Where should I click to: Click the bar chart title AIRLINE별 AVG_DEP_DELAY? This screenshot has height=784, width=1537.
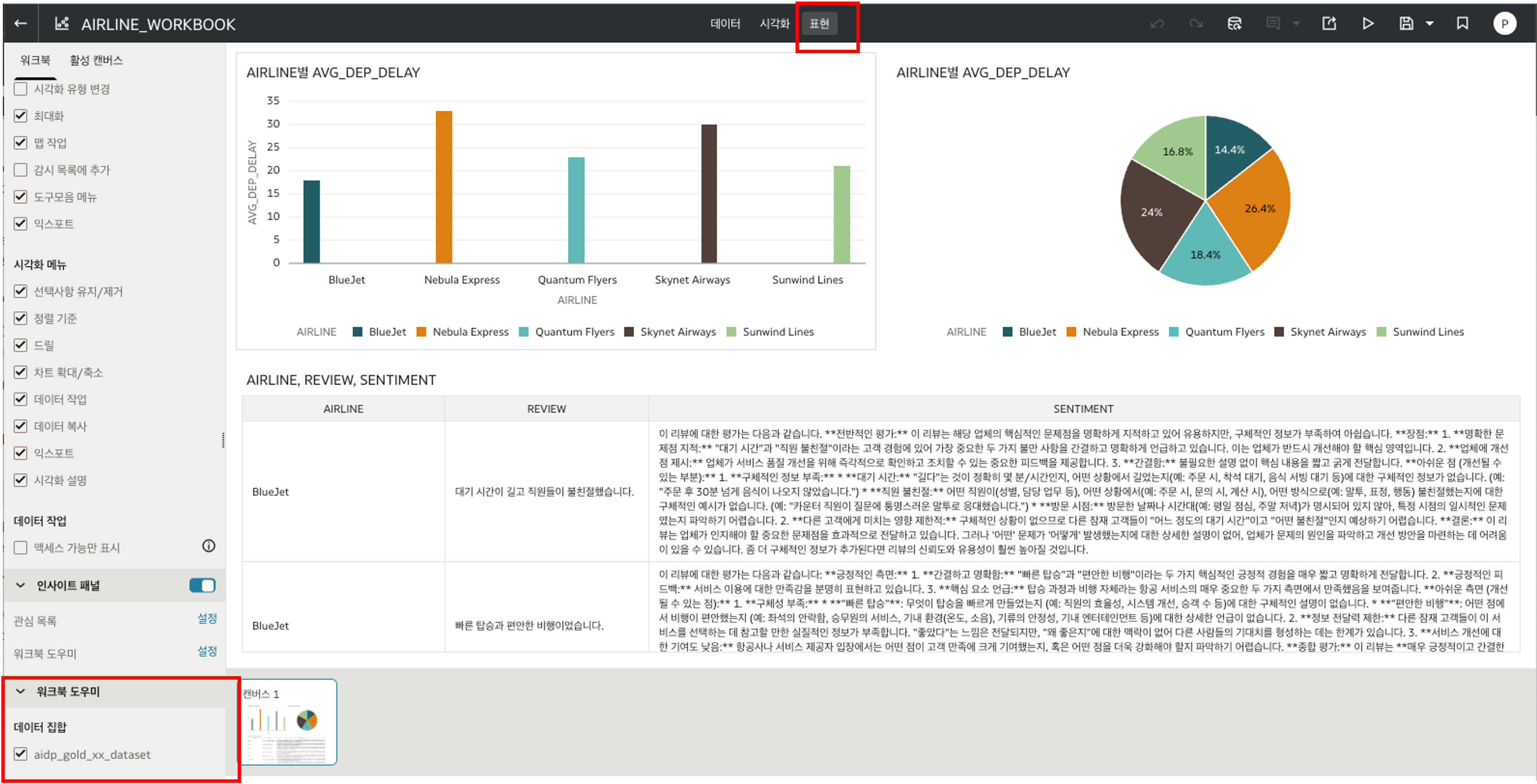point(333,73)
